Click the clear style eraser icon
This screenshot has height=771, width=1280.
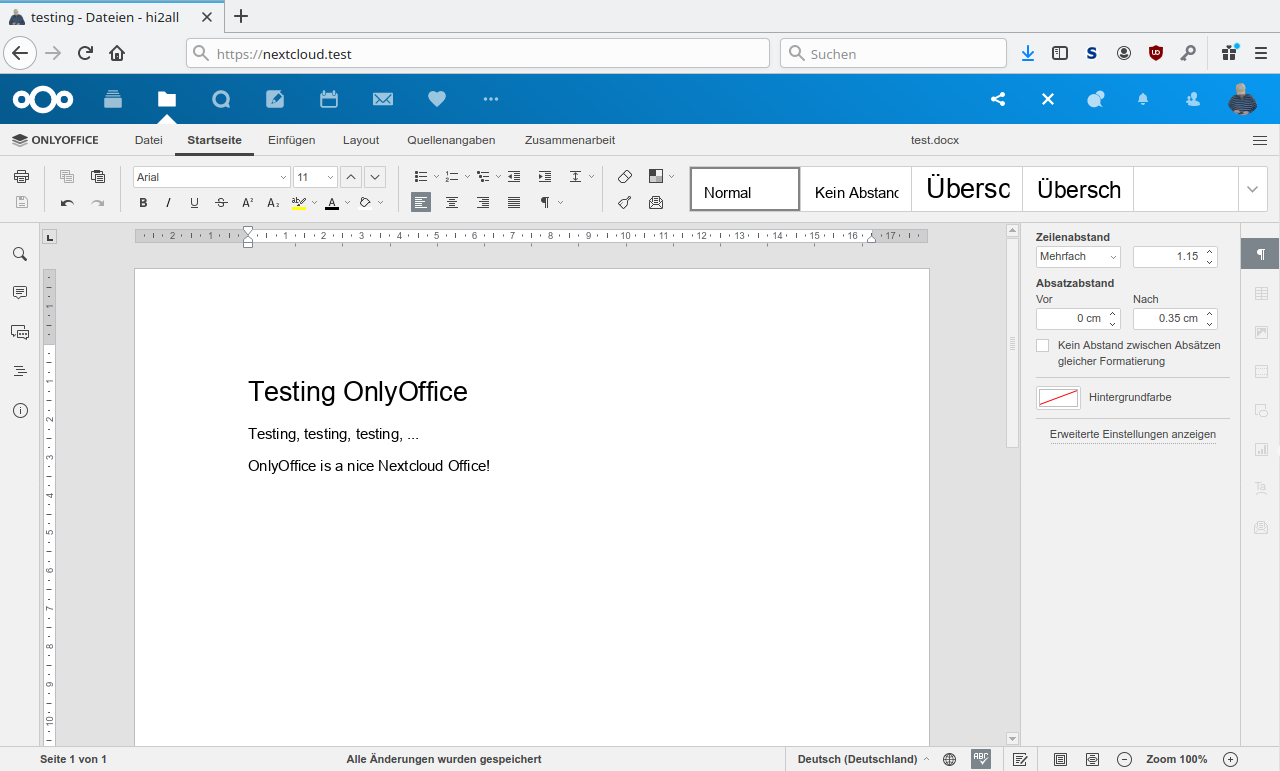[x=625, y=177]
